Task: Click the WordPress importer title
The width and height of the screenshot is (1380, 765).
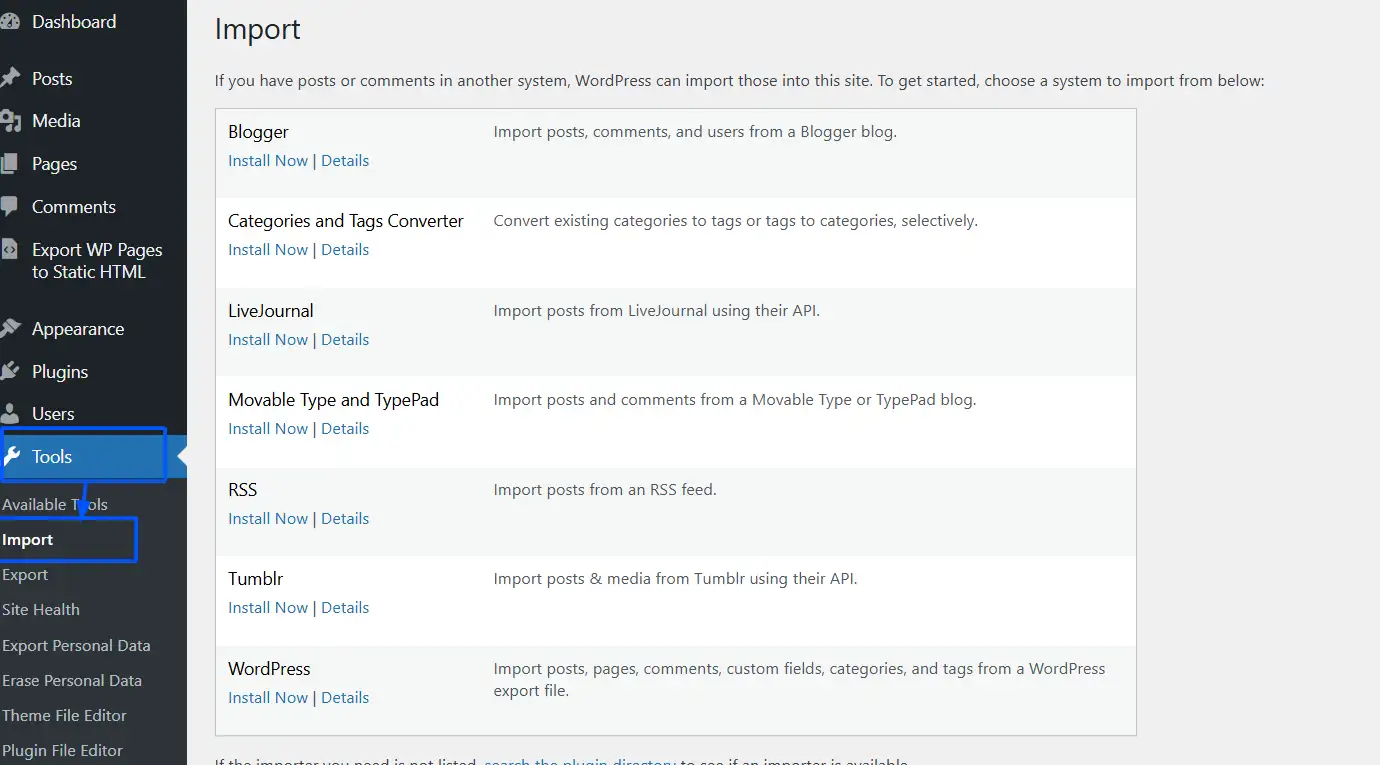Action: pos(269,669)
